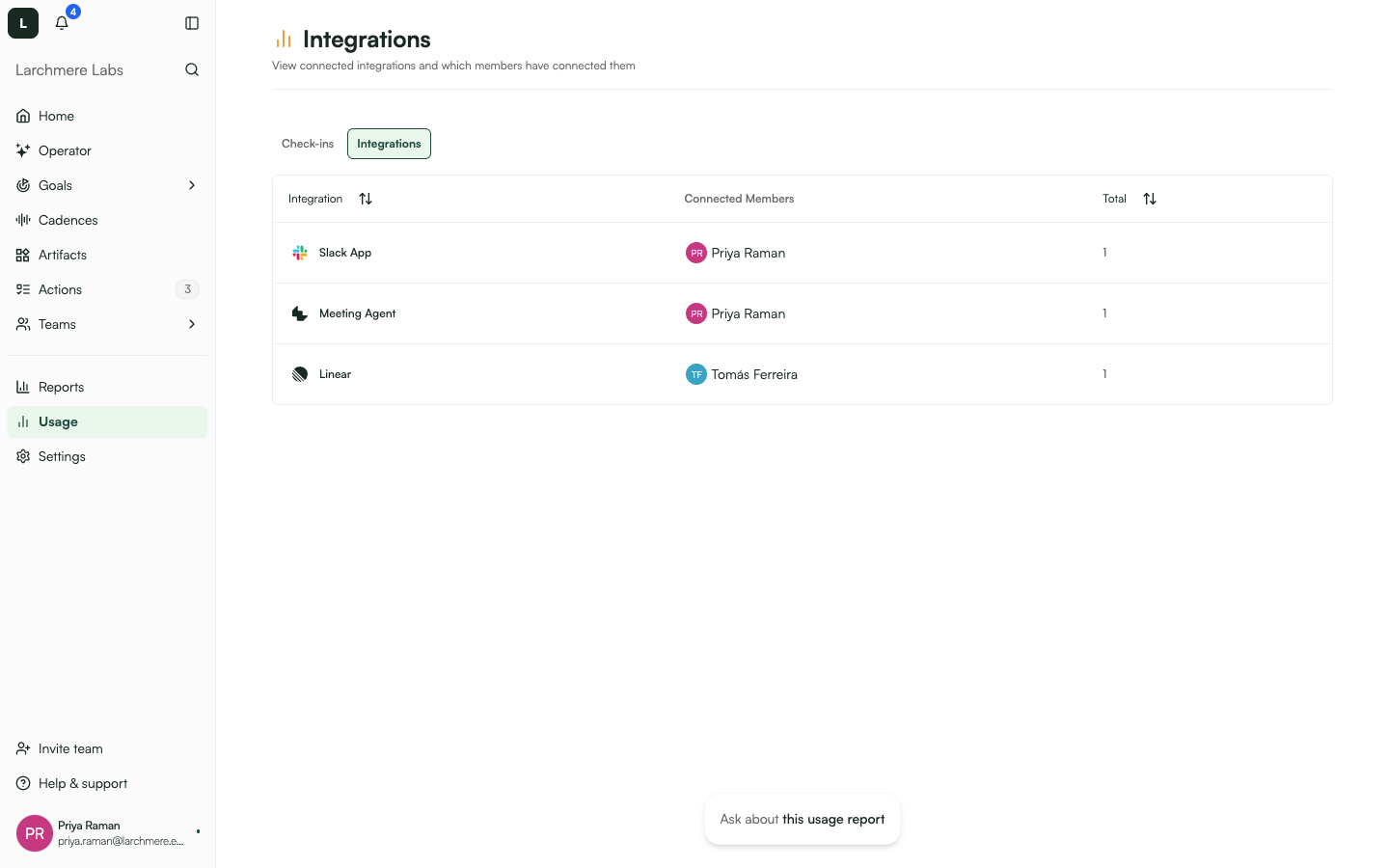
Task: Collapse the sidebar panel icon
Action: (192, 23)
